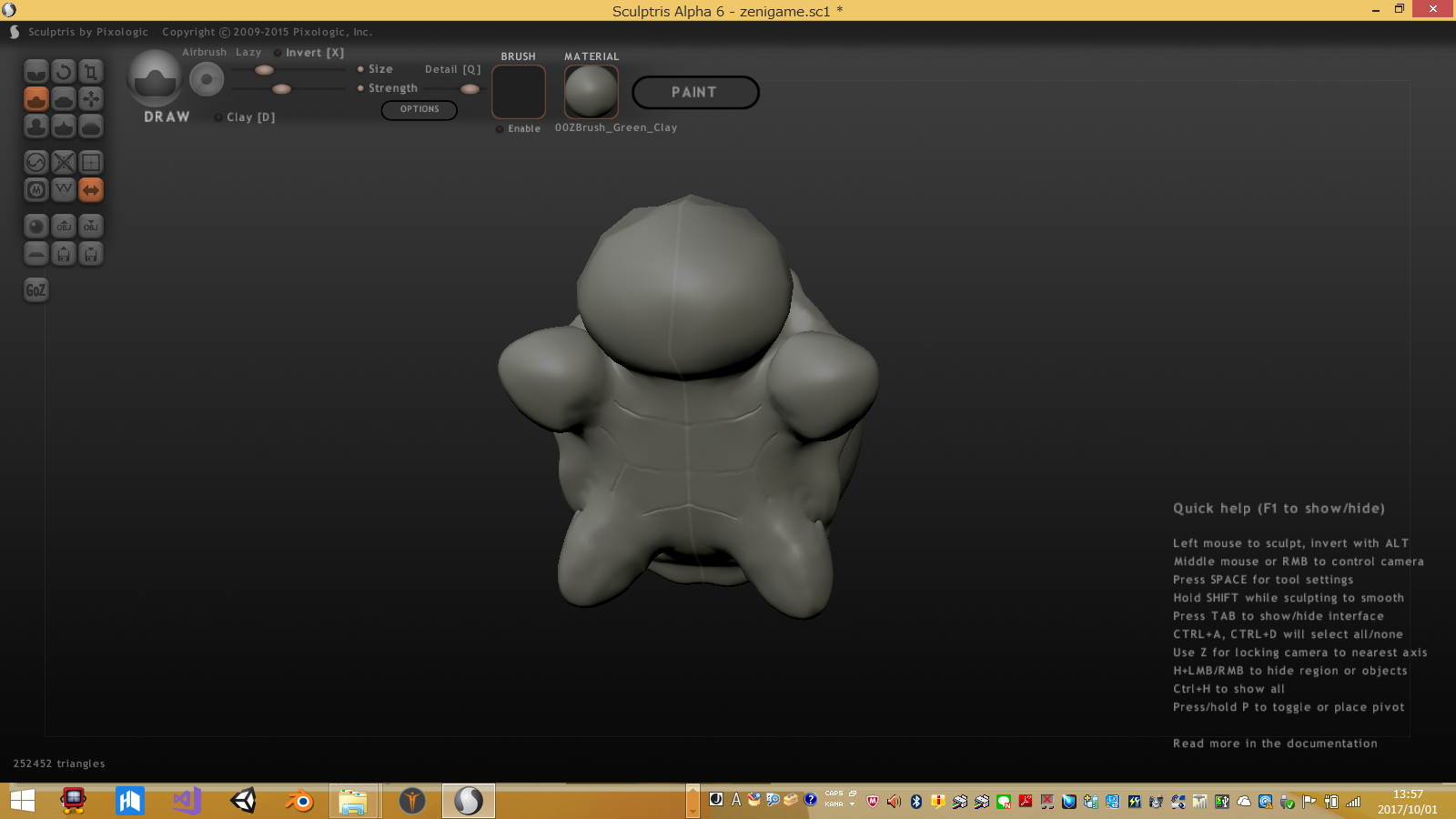Click the empty BRUSH texture slot
This screenshot has width=1456, height=819.
(x=519, y=92)
